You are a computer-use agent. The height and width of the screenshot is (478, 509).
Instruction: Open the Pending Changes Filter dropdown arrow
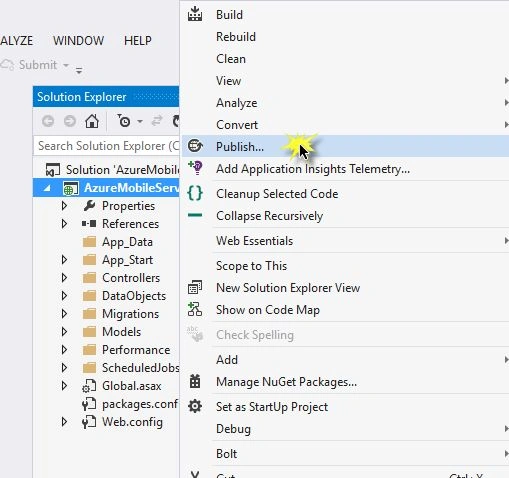[x=140, y=122]
